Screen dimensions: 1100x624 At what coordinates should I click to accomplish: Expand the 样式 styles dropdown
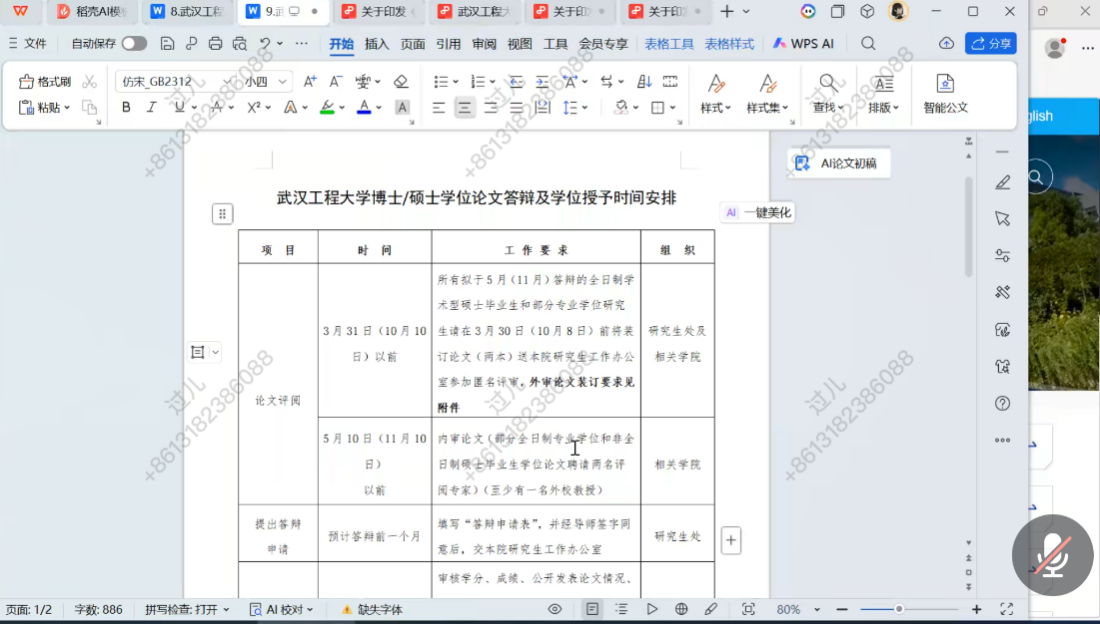click(x=715, y=107)
